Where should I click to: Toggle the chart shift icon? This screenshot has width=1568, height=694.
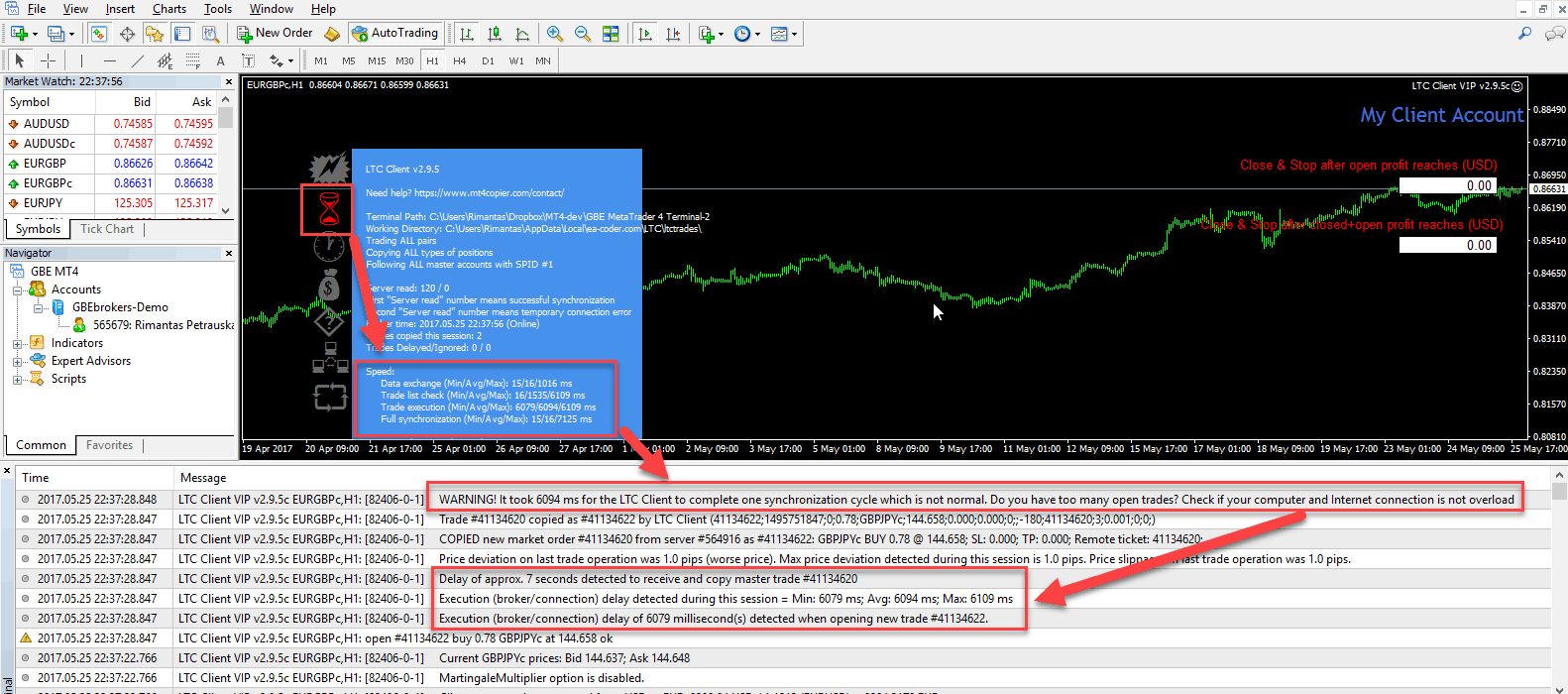[673, 34]
